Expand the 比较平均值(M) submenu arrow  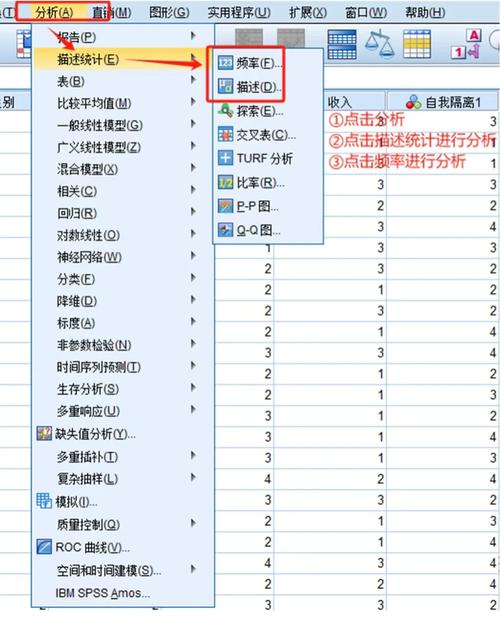tap(193, 102)
